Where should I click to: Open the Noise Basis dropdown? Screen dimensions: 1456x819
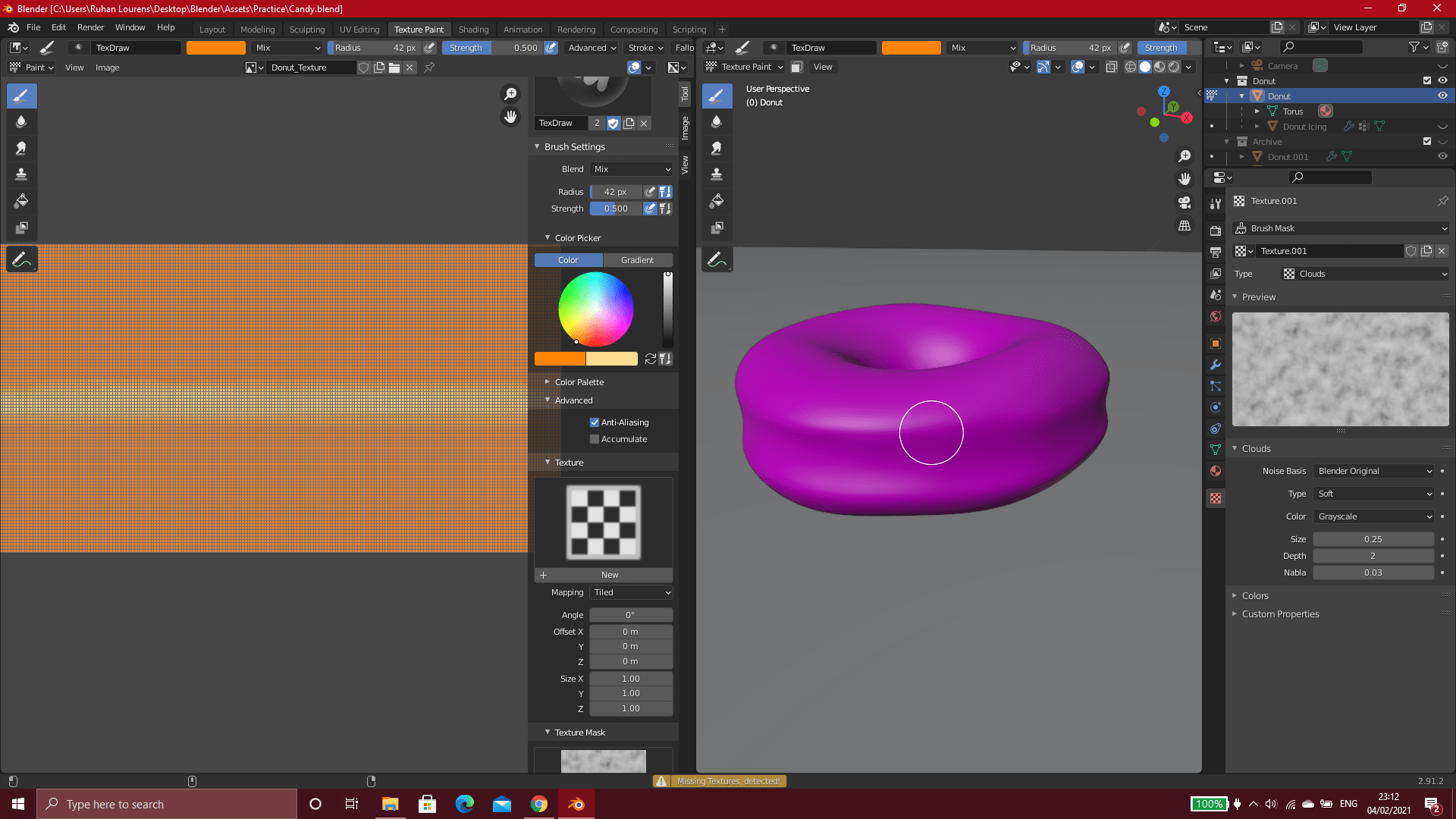click(1373, 471)
